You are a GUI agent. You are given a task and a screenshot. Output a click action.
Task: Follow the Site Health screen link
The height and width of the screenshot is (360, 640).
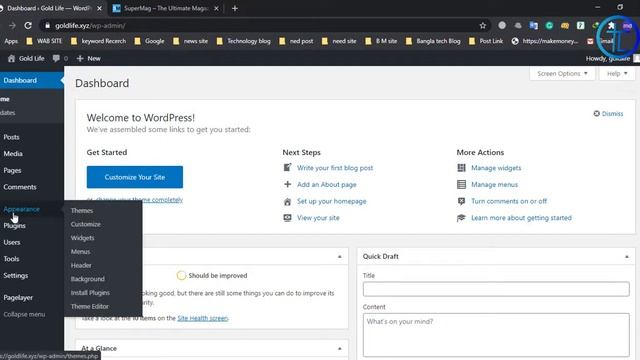202,318
